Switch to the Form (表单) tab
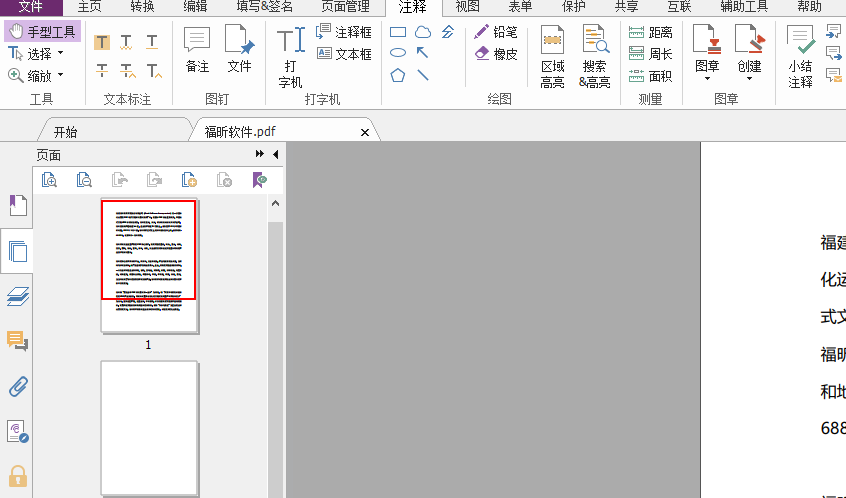Image resolution: width=846 pixels, height=498 pixels. [x=520, y=7]
